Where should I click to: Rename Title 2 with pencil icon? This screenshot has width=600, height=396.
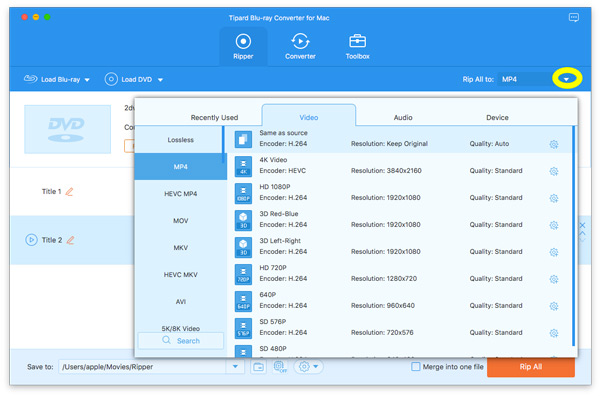click(x=70, y=240)
